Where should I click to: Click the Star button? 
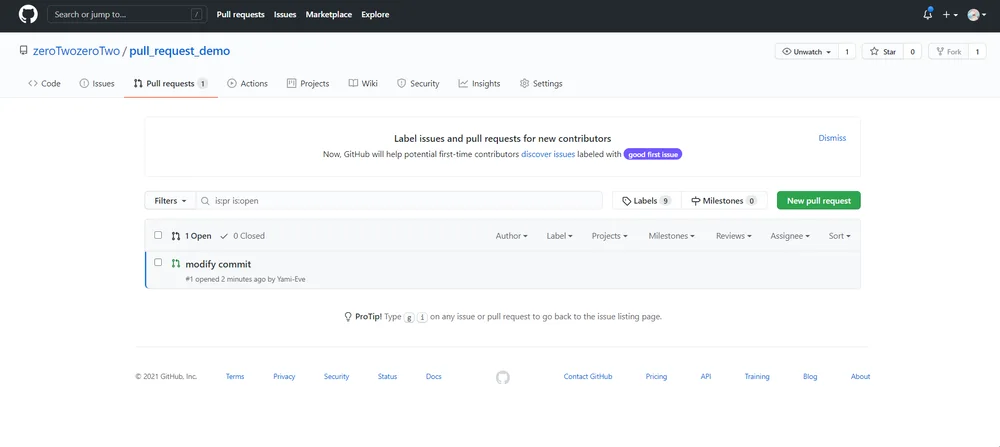(x=883, y=52)
